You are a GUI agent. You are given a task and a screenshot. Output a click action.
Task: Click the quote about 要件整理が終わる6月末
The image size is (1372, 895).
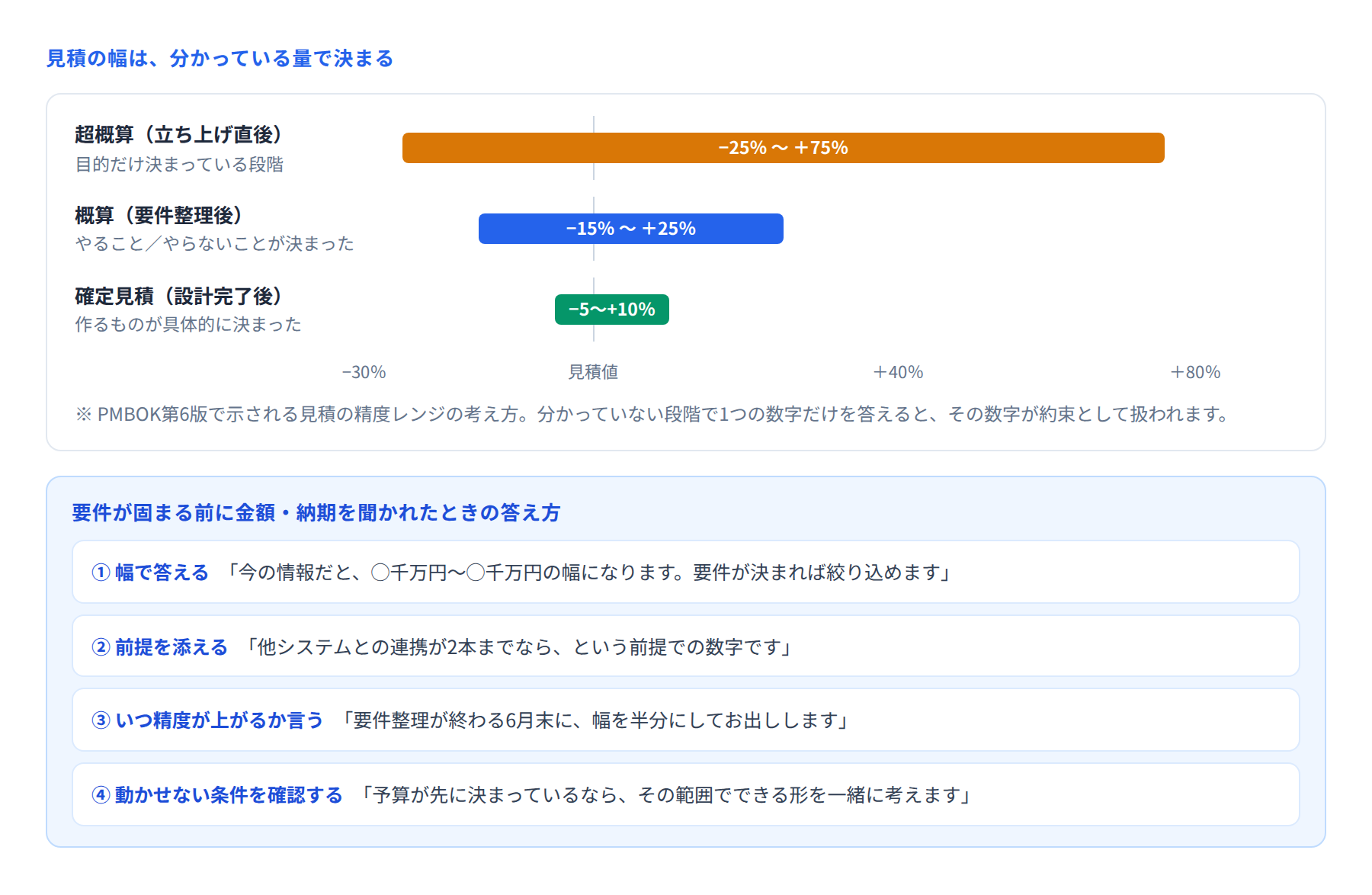(x=595, y=720)
